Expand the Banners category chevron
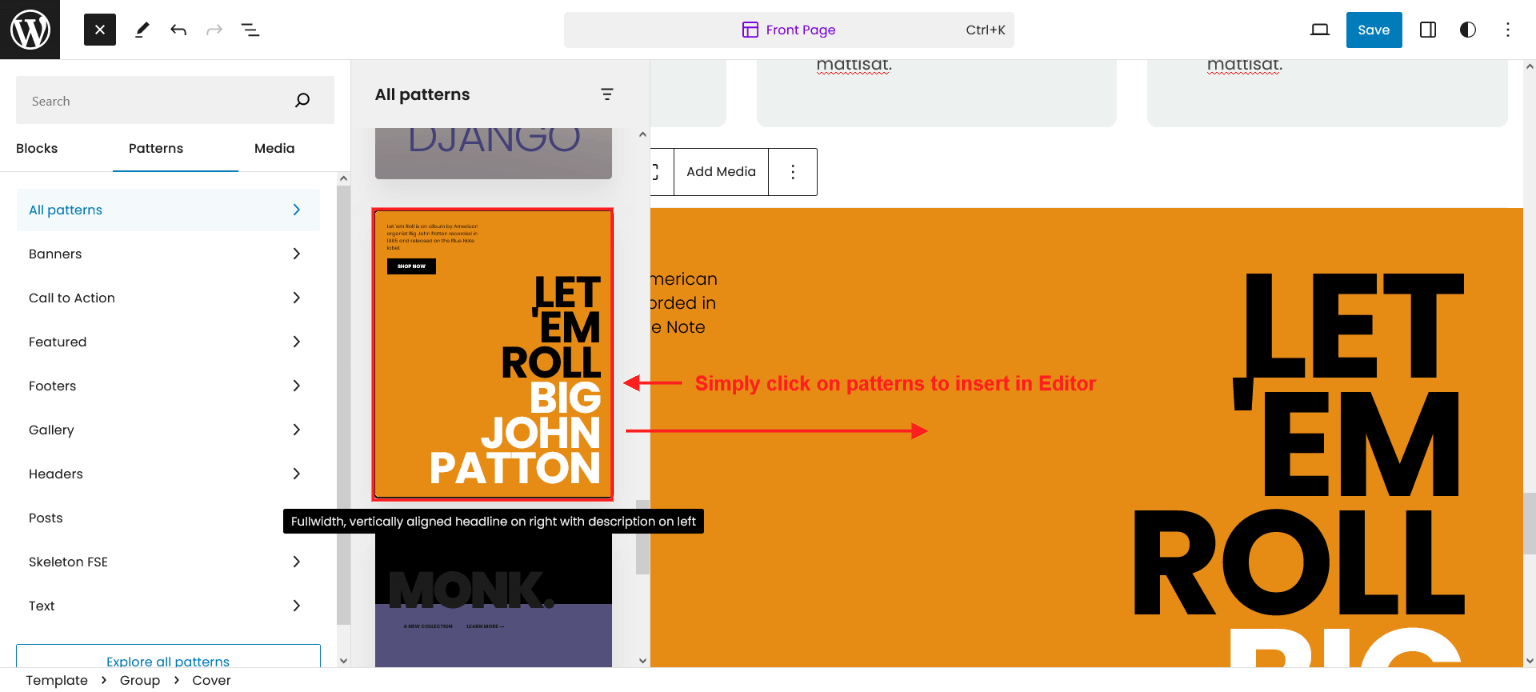 (x=296, y=254)
